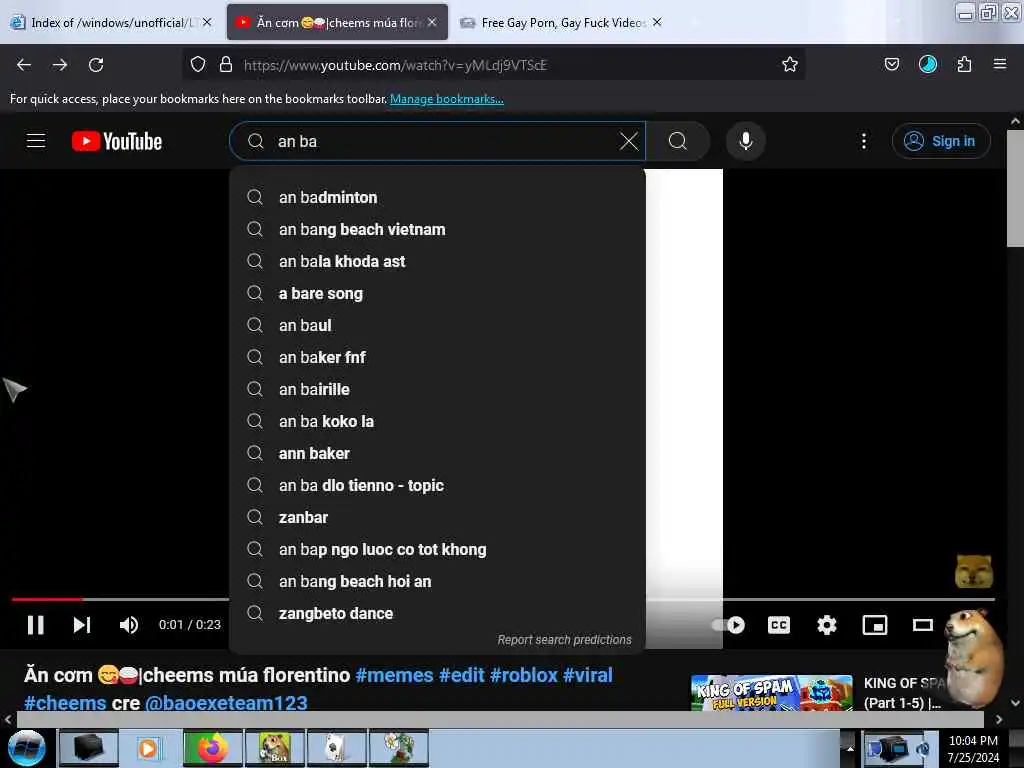Choose suggestion 'ann baker'
Image resolution: width=1024 pixels, height=768 pixels.
pos(437,453)
